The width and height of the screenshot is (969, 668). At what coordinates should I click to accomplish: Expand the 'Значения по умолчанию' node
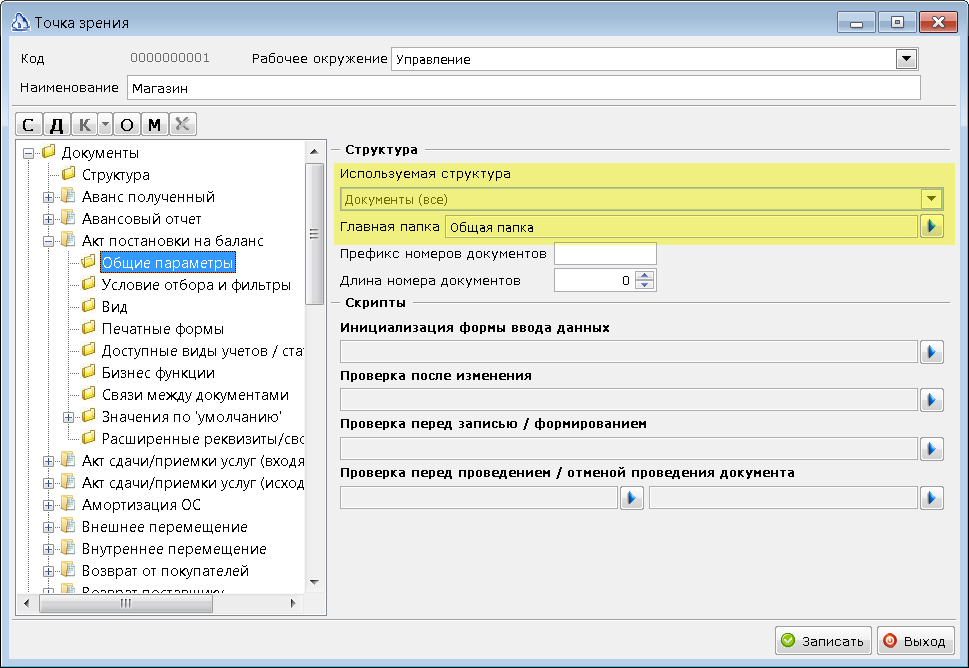coord(69,418)
